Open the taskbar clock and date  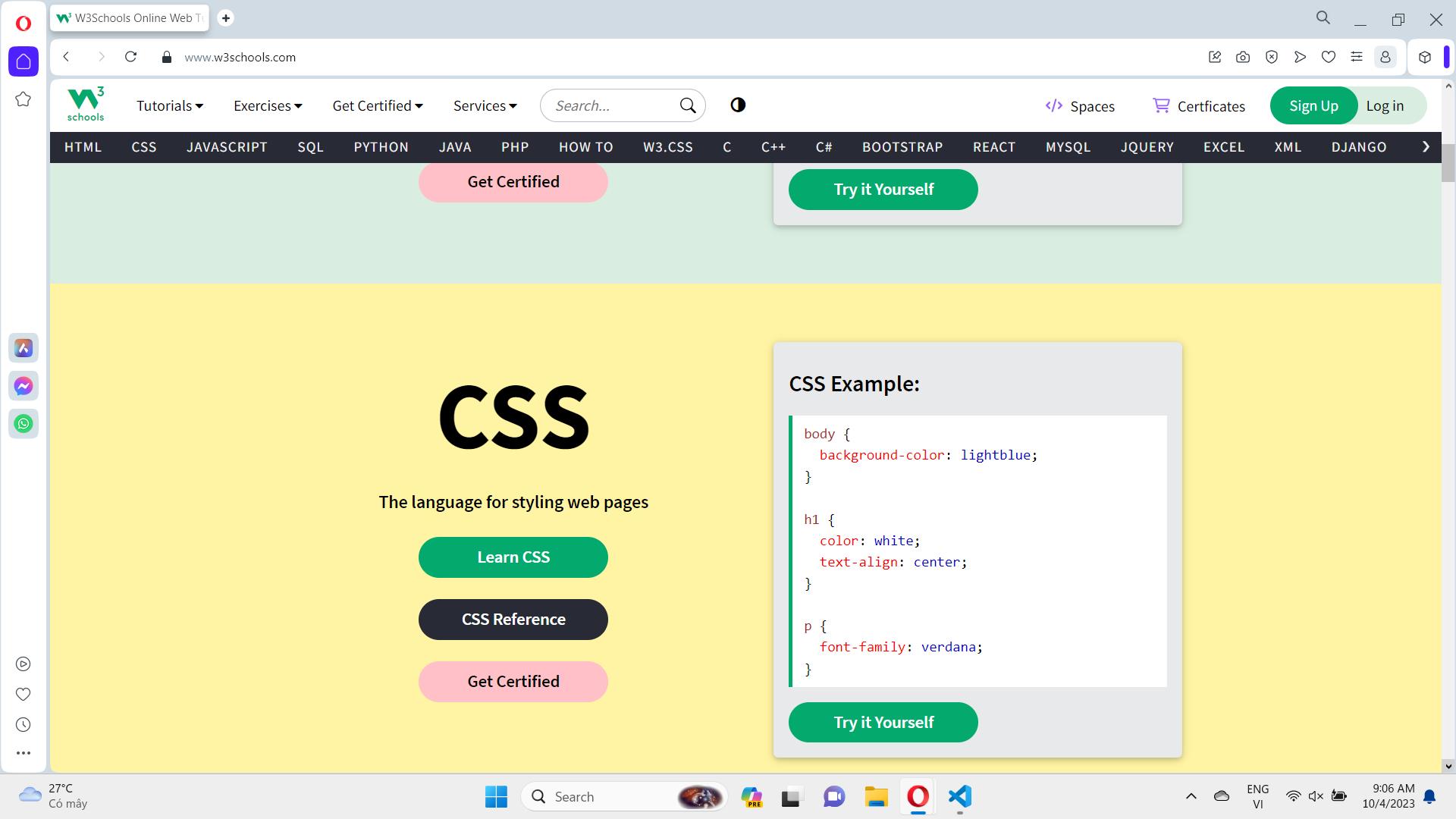(x=1389, y=796)
